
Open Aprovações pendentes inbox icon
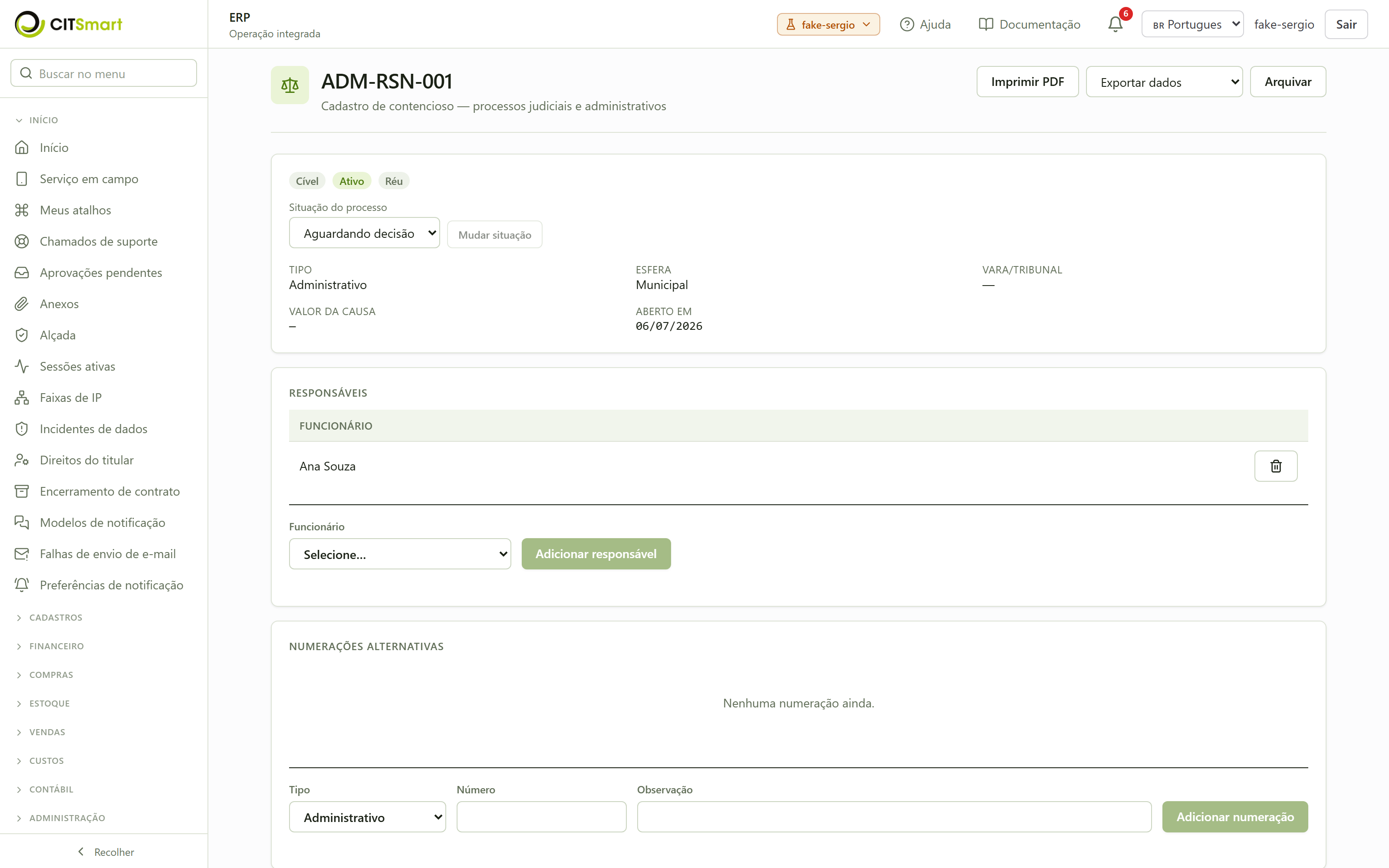click(22, 273)
